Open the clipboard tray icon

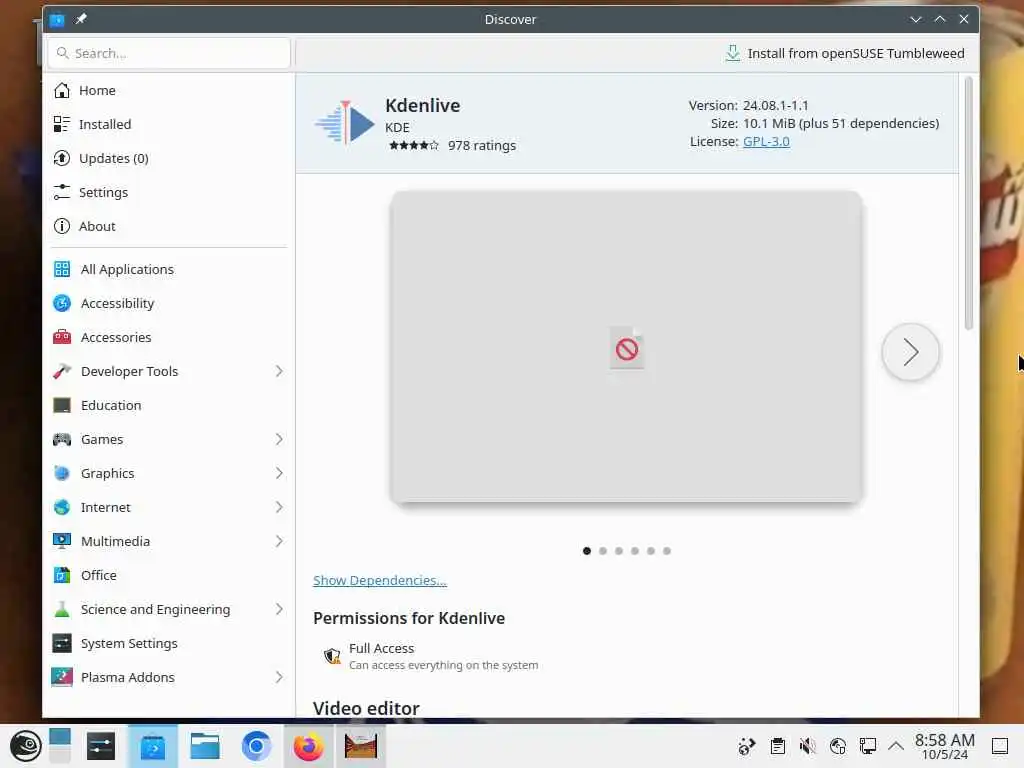point(777,746)
